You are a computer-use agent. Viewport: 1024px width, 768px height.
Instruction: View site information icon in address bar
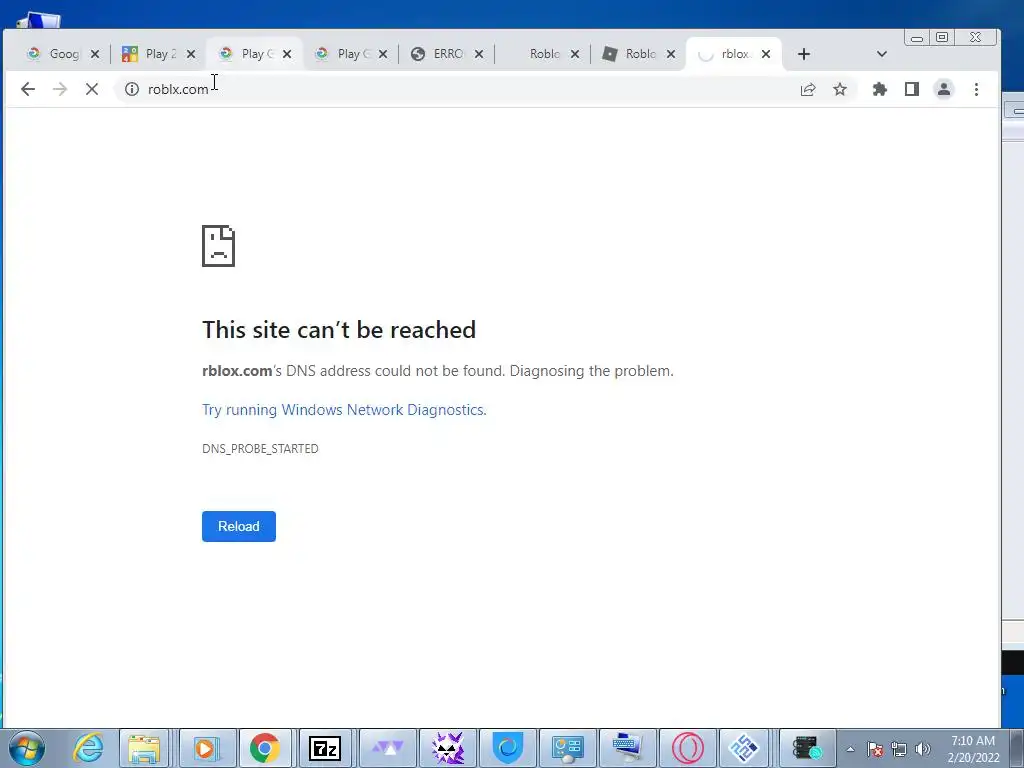132,89
